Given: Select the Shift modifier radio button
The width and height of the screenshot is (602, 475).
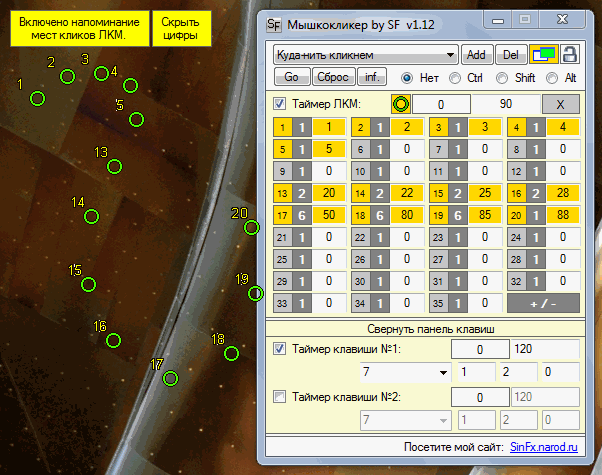Looking at the screenshot, I should pos(504,77).
